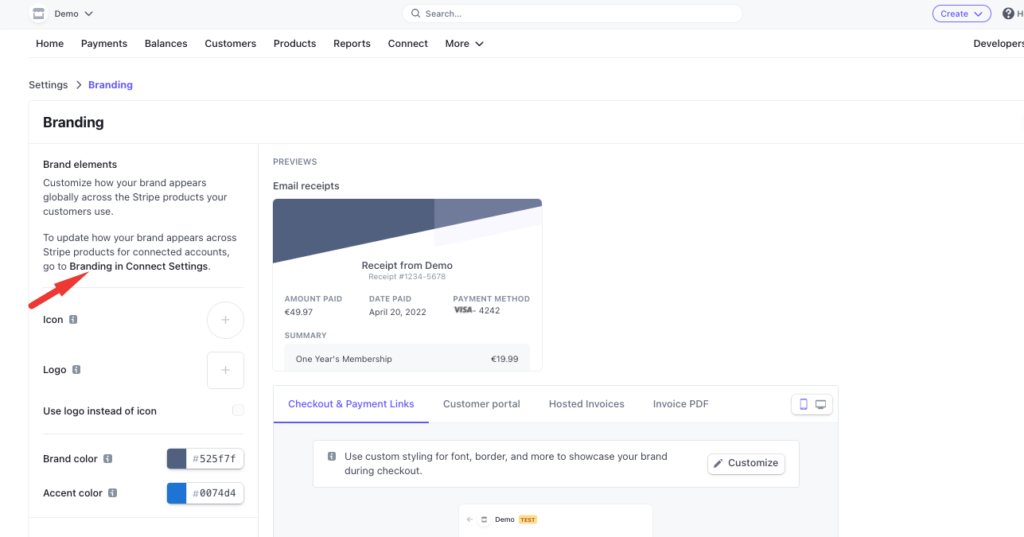
Task: Click the info icon next to Accent color
Action: (x=112, y=493)
